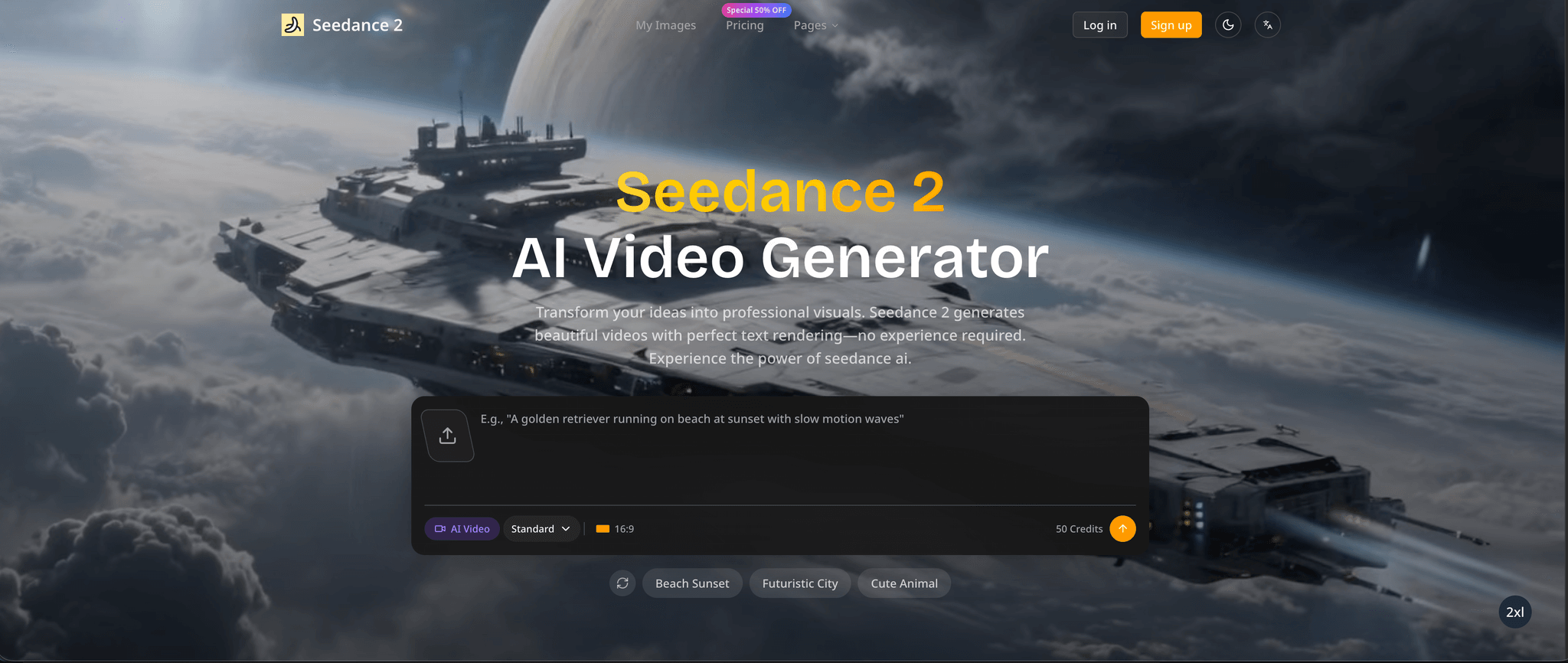Open the My Images nav item
This screenshot has width=1568, height=663.
(x=665, y=25)
